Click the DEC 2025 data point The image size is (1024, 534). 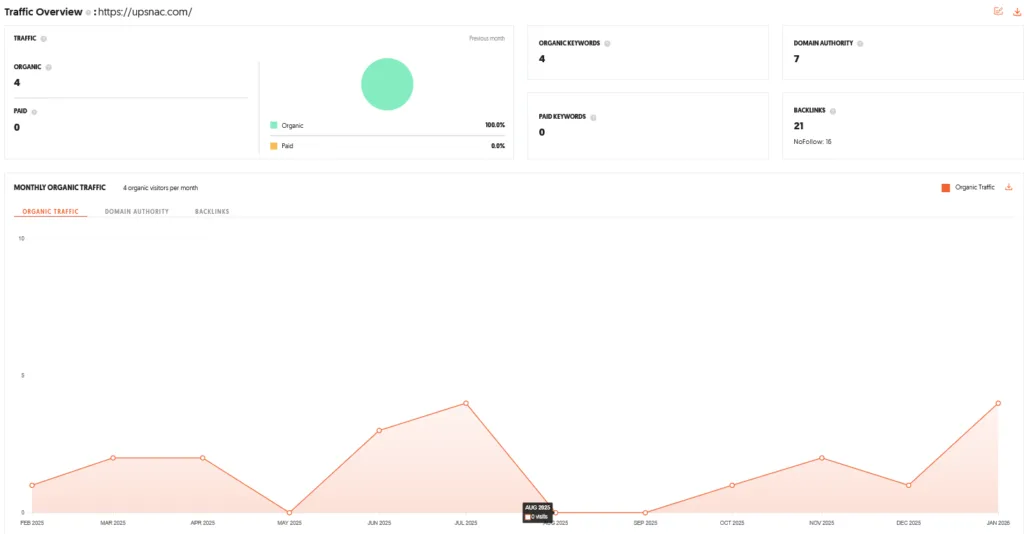[x=908, y=485]
